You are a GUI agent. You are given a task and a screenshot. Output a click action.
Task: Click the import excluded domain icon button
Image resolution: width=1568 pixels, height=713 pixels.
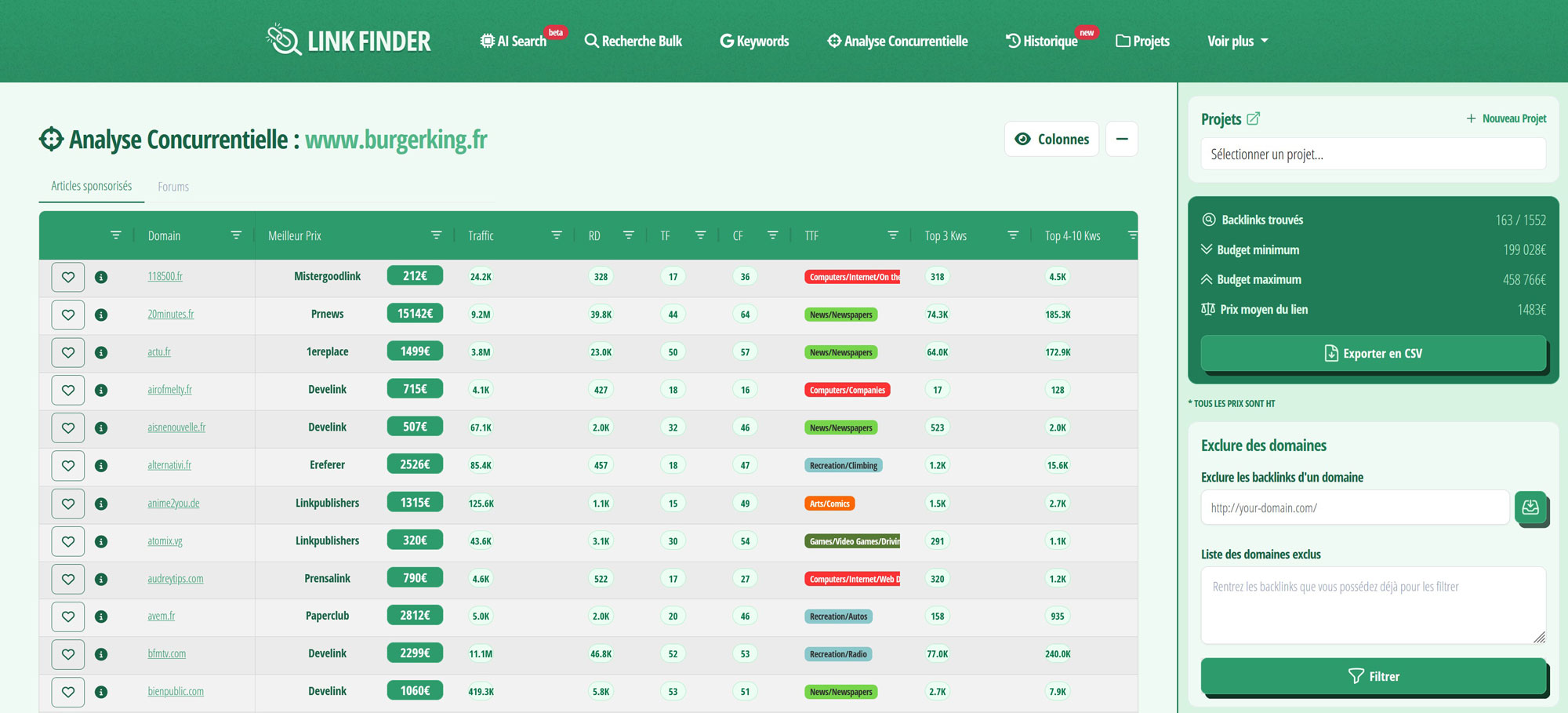pos(1530,507)
